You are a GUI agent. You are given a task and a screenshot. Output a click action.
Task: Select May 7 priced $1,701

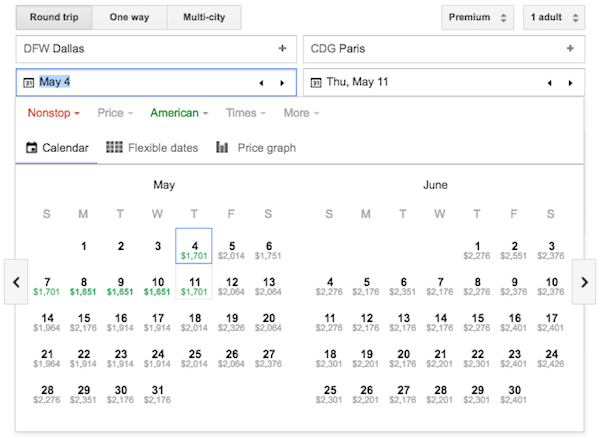click(x=46, y=286)
